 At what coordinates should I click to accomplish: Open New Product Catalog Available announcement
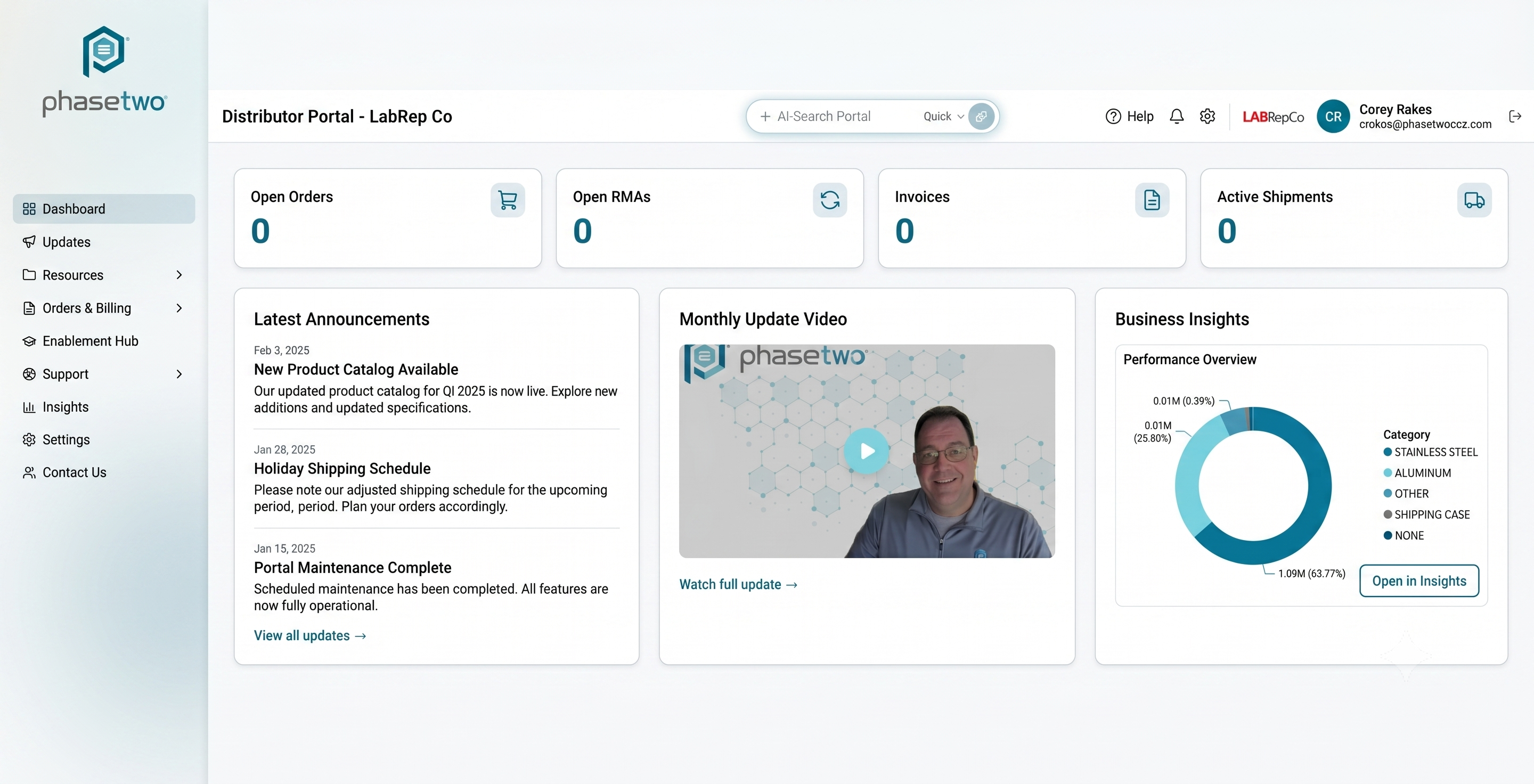(356, 370)
